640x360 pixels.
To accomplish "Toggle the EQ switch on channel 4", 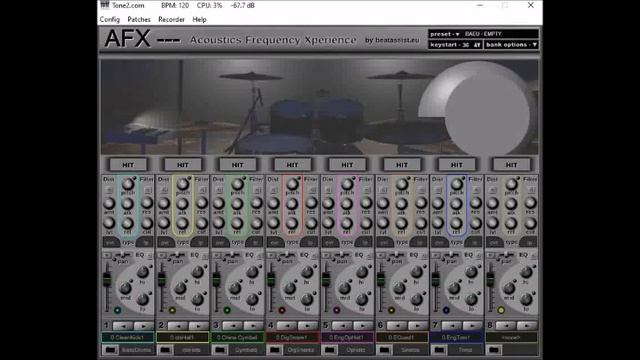I will (x=315, y=256).
